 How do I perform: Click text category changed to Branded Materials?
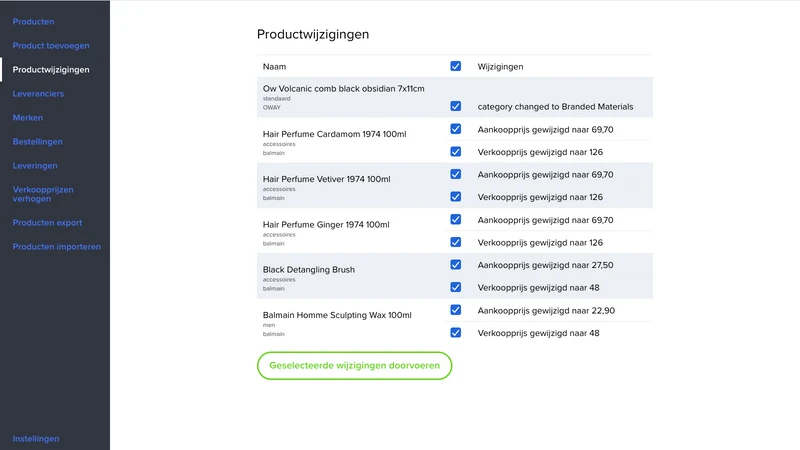pos(555,106)
